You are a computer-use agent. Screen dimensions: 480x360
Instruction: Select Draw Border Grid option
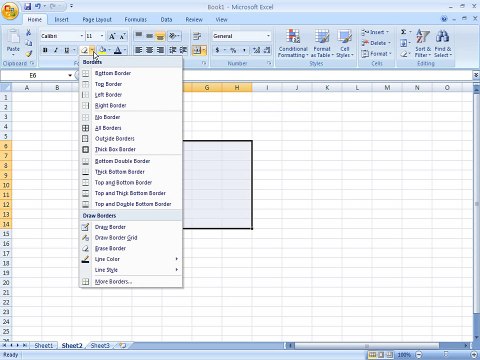131,238
